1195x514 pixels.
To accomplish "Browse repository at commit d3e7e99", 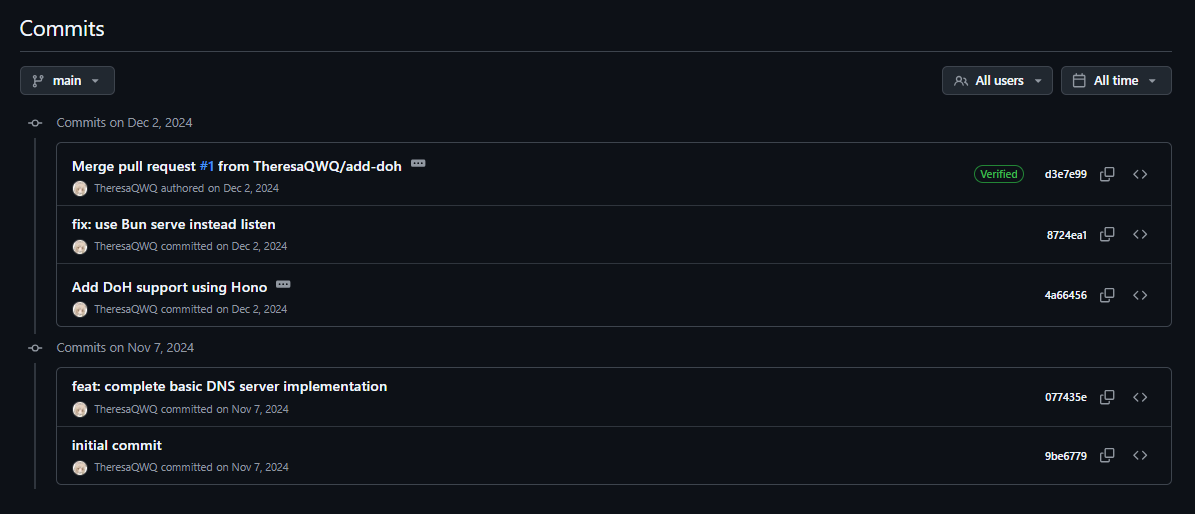I will (1140, 174).
